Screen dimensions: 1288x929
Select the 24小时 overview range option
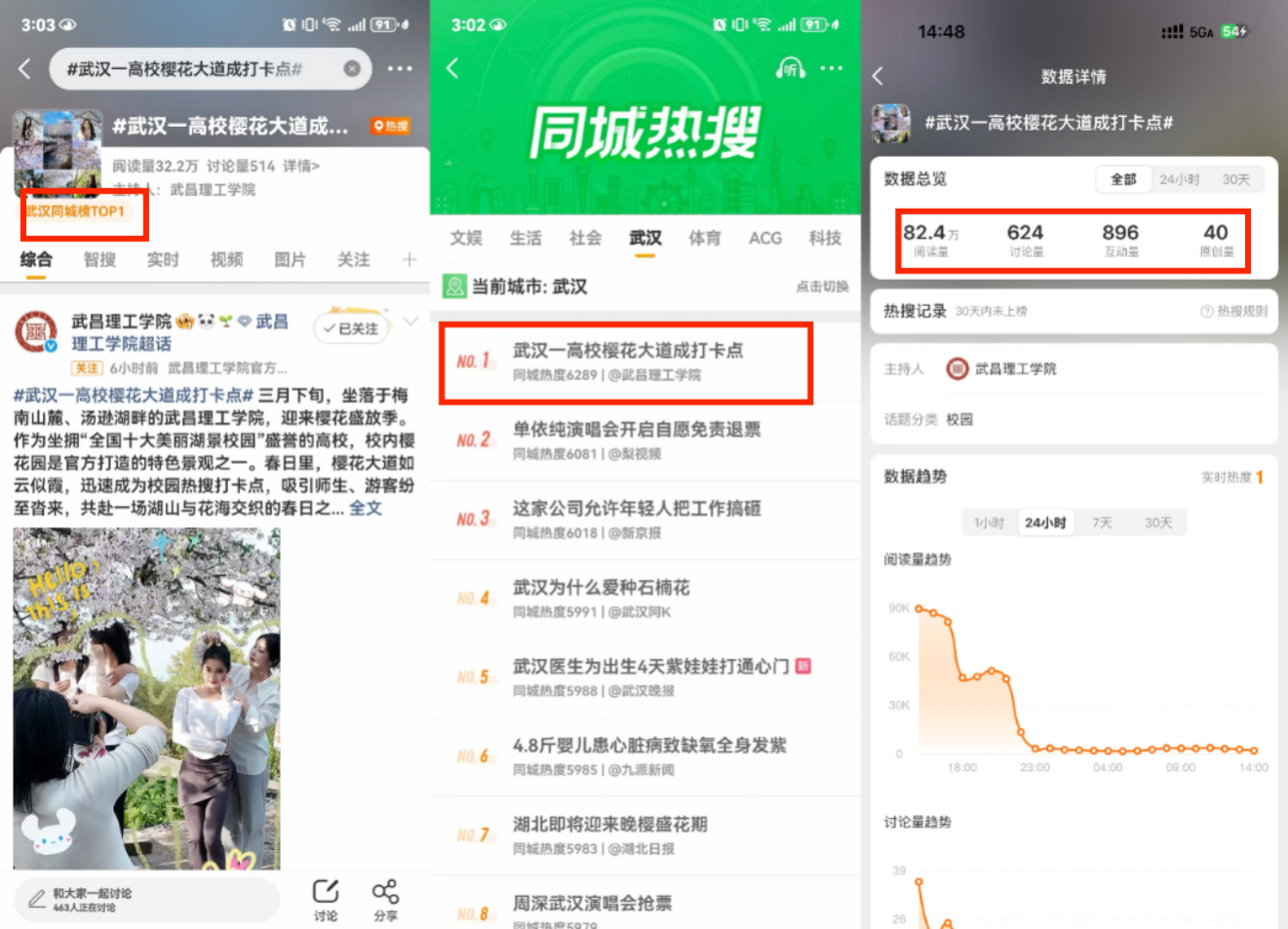click(x=1179, y=179)
